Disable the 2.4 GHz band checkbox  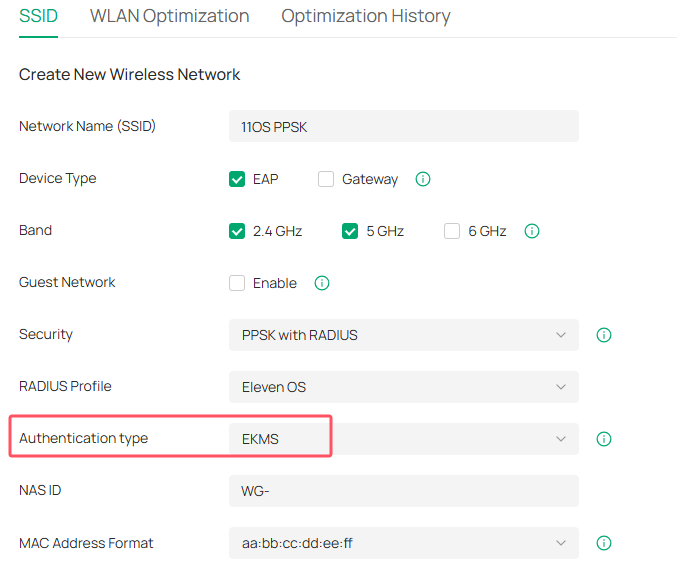point(237,231)
